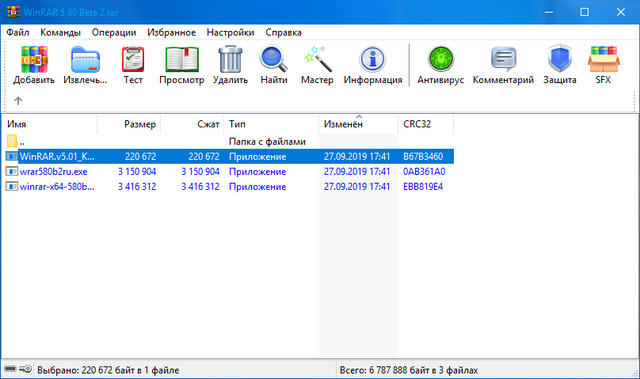Click the size value 3 416 312 in Размер

[x=137, y=187]
